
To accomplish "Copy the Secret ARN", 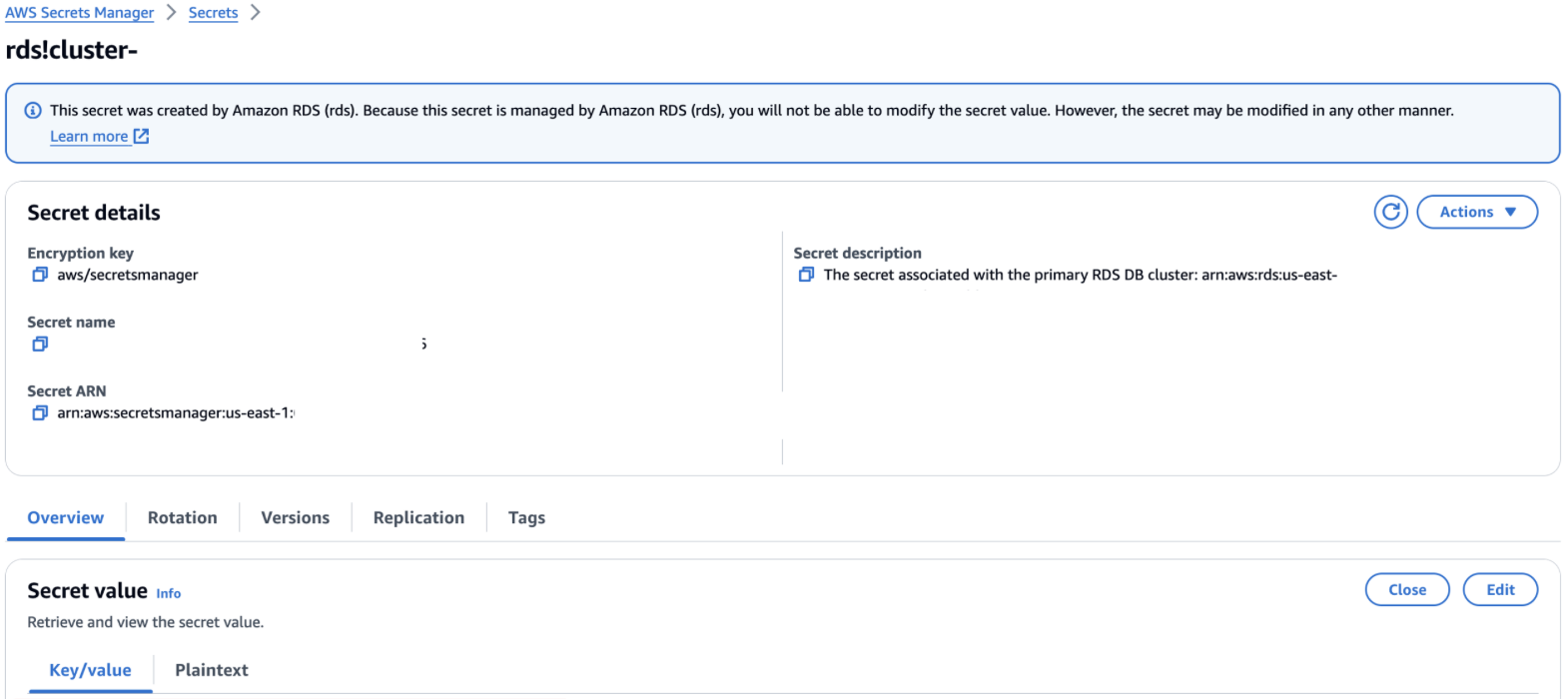I will click(40, 412).
